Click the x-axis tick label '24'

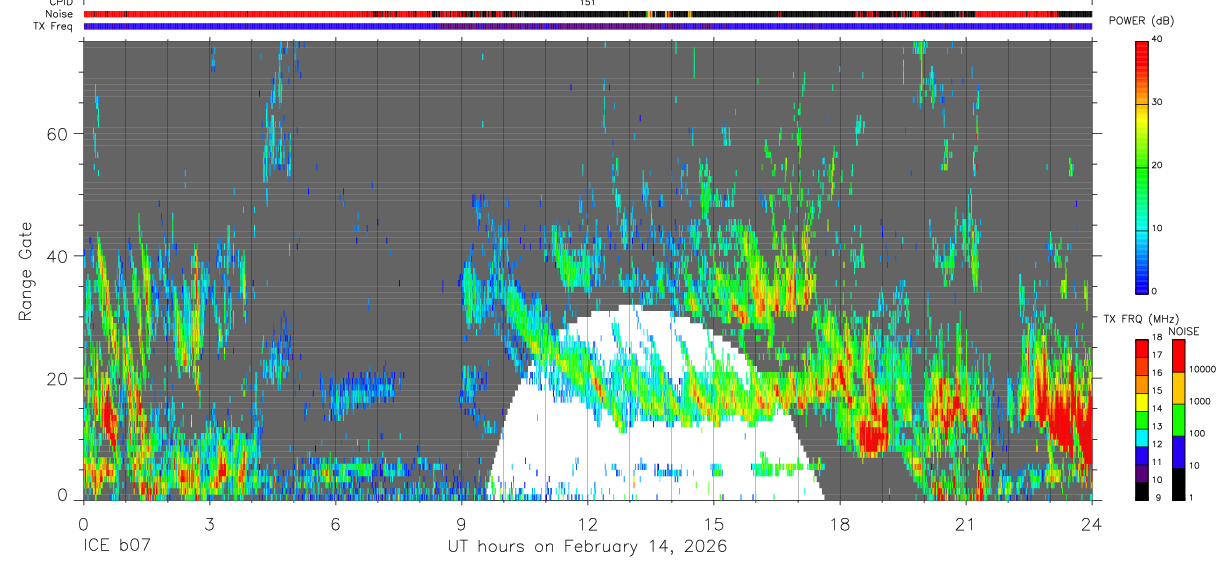point(1091,523)
